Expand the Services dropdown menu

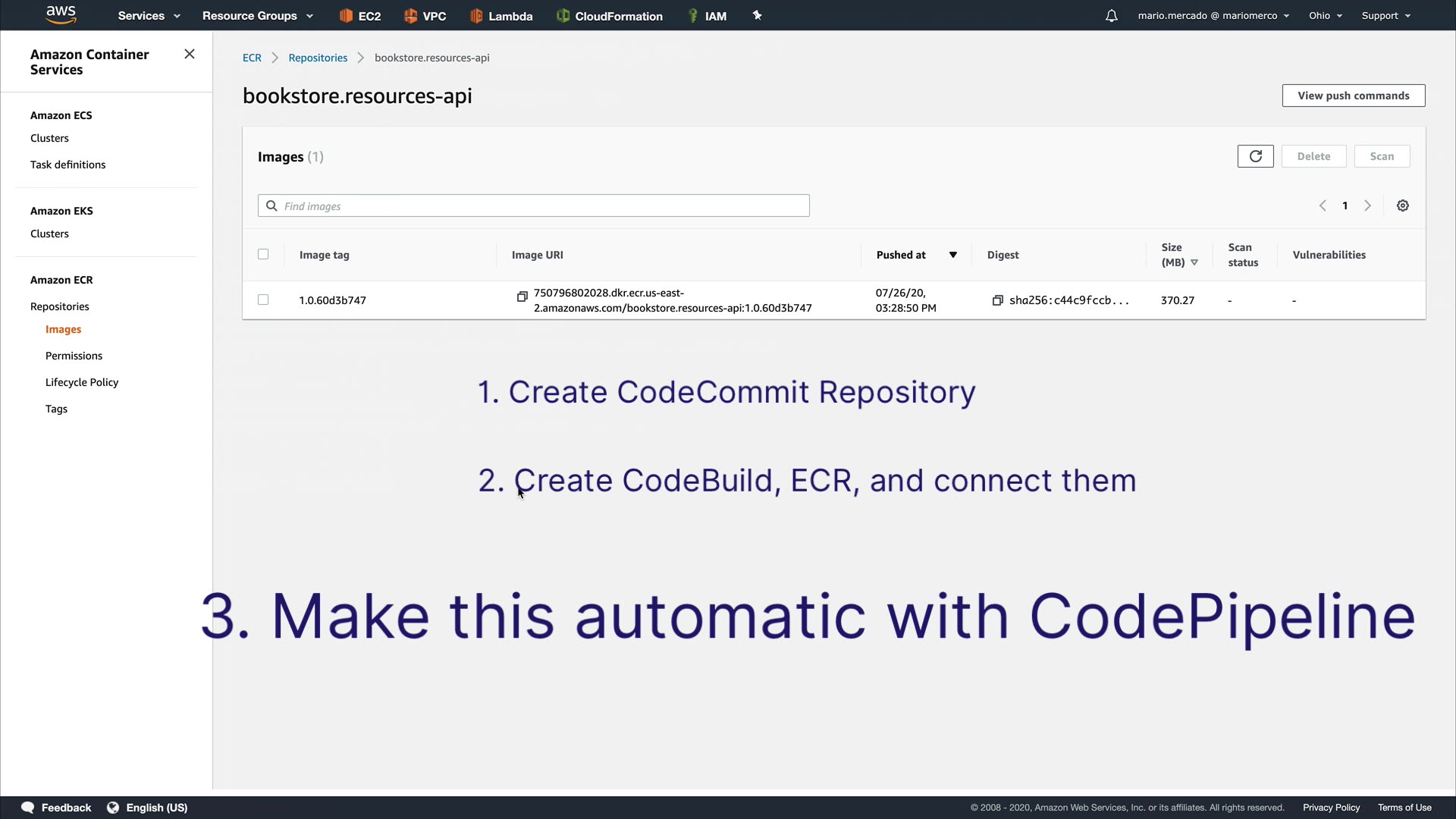click(149, 16)
